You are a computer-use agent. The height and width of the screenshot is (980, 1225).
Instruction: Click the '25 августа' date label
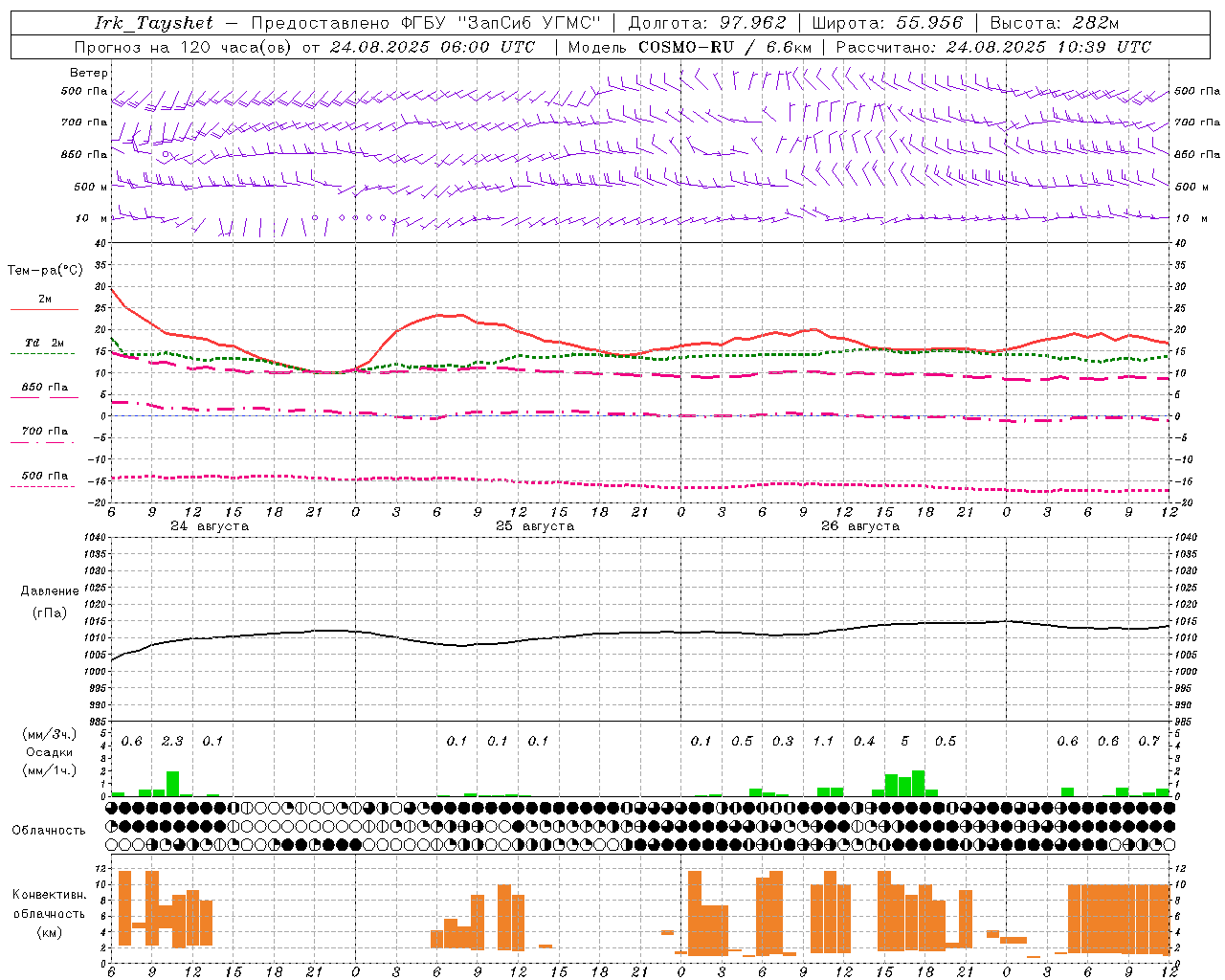535,526
